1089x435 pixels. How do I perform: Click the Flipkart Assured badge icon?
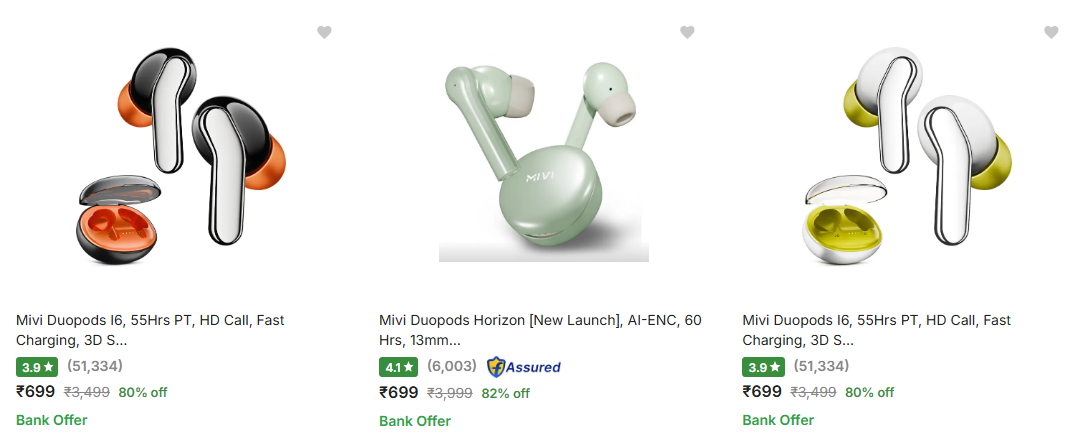pyautogui.click(x=524, y=367)
